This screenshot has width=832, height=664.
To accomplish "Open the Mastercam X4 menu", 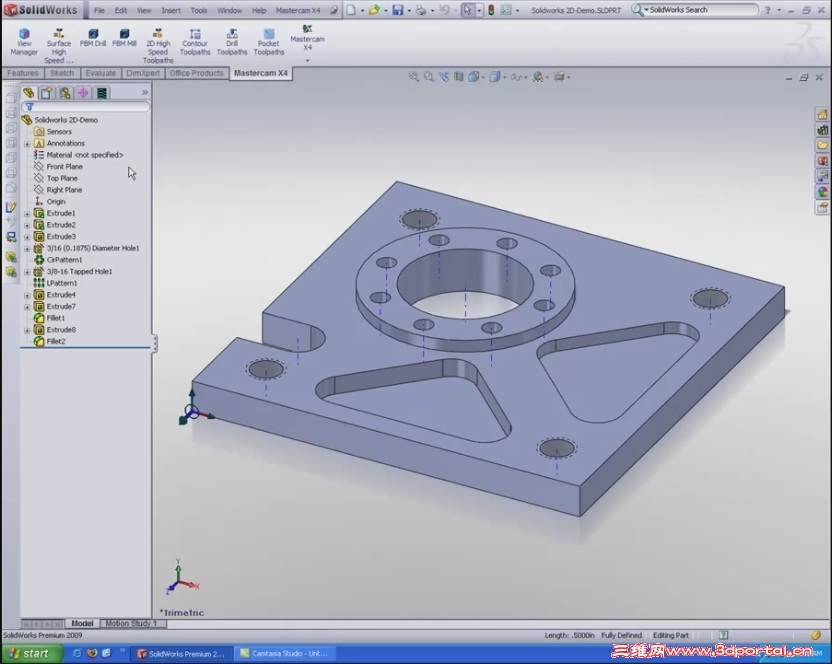I will coord(298,10).
